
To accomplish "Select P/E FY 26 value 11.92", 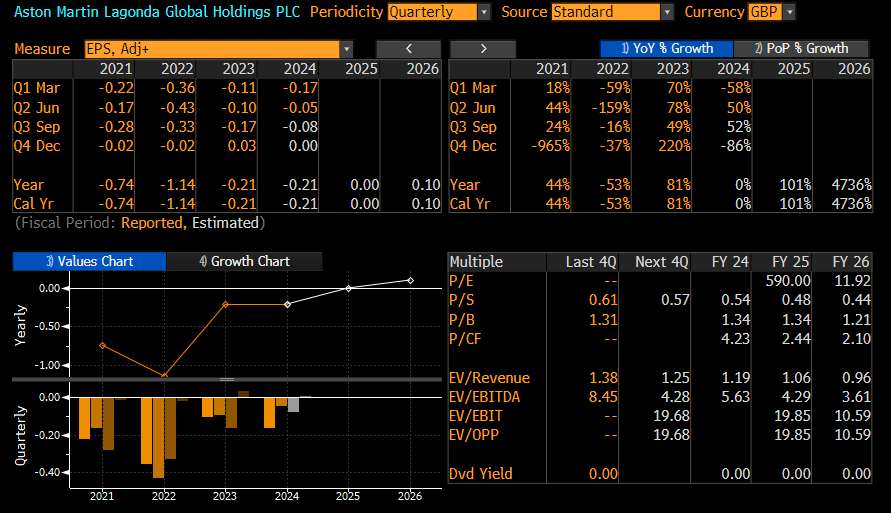I will [x=853, y=281].
